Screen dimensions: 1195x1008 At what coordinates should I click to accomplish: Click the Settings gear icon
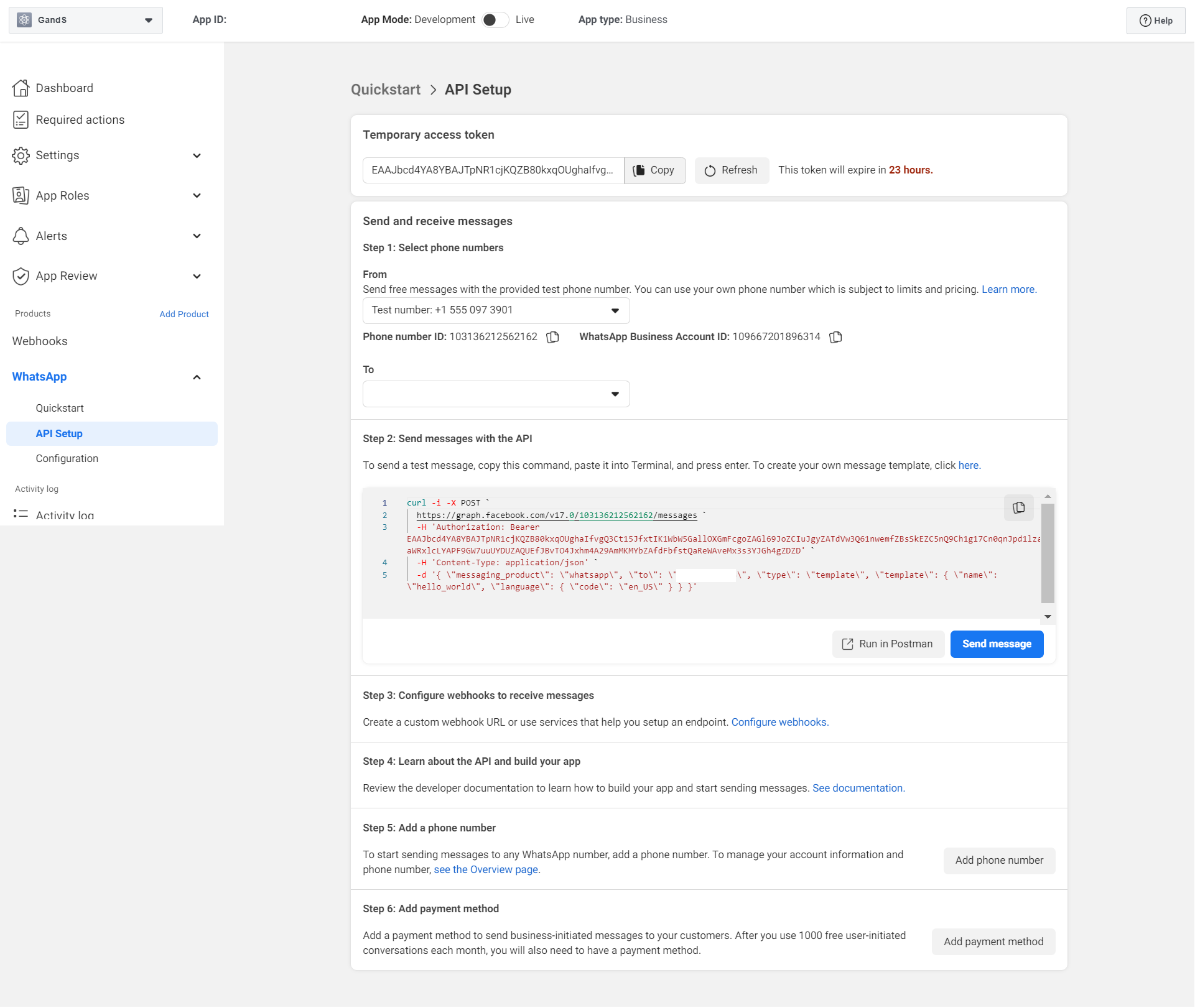click(x=21, y=155)
